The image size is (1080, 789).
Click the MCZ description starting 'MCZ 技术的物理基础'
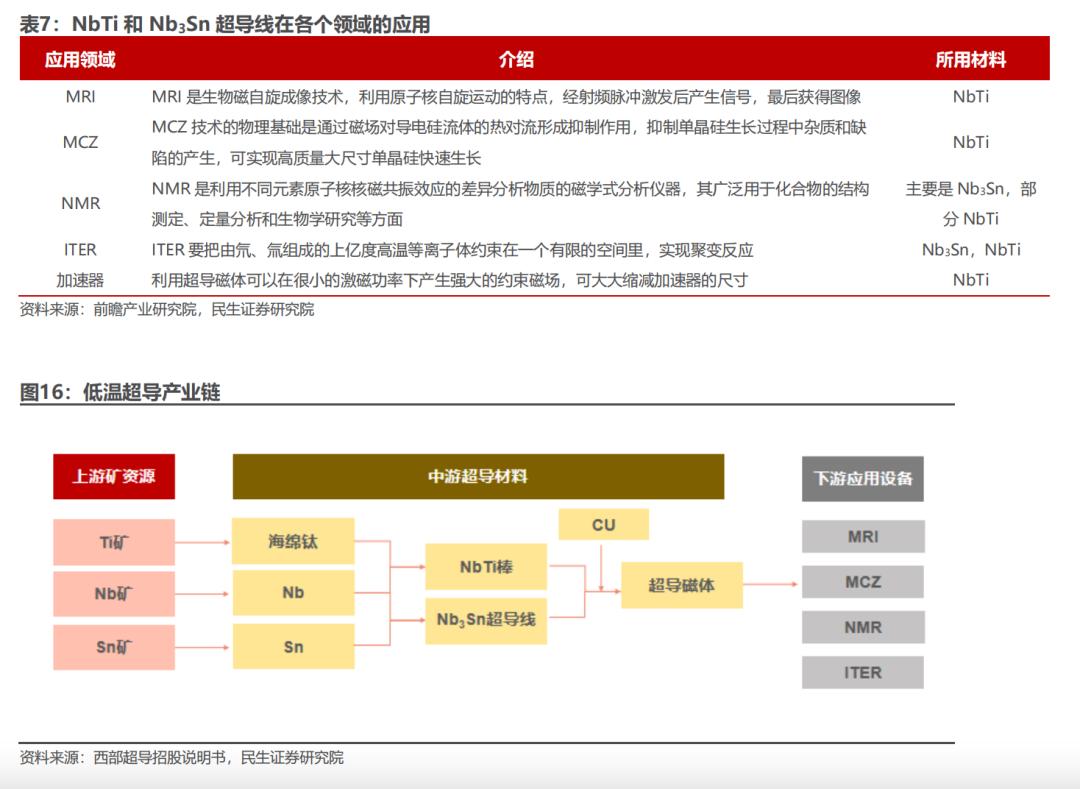(509, 143)
